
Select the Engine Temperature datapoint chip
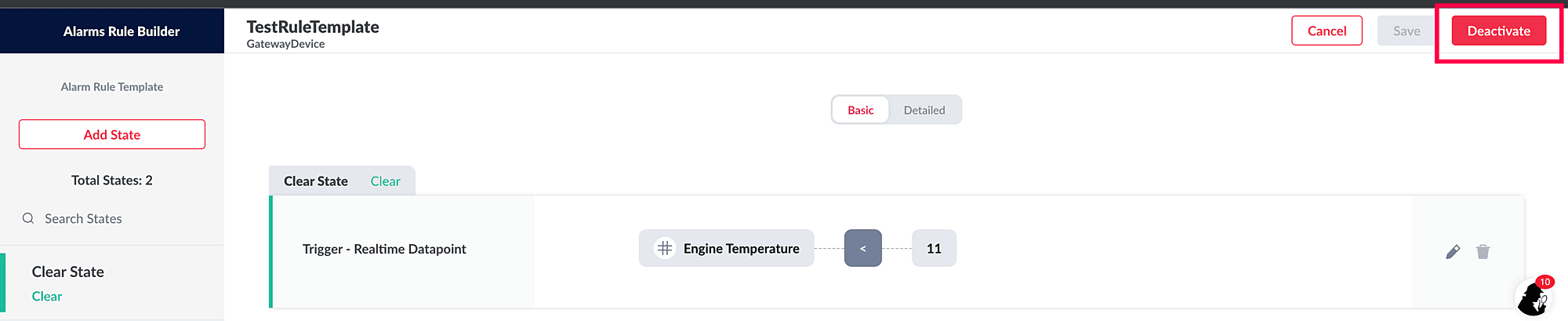tap(741, 248)
